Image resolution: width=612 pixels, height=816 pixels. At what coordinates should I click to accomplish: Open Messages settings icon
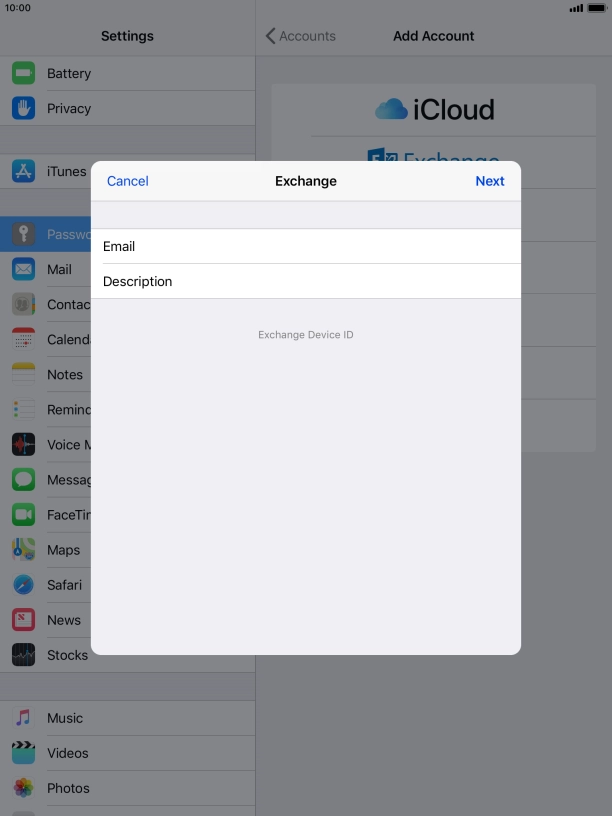(x=23, y=479)
